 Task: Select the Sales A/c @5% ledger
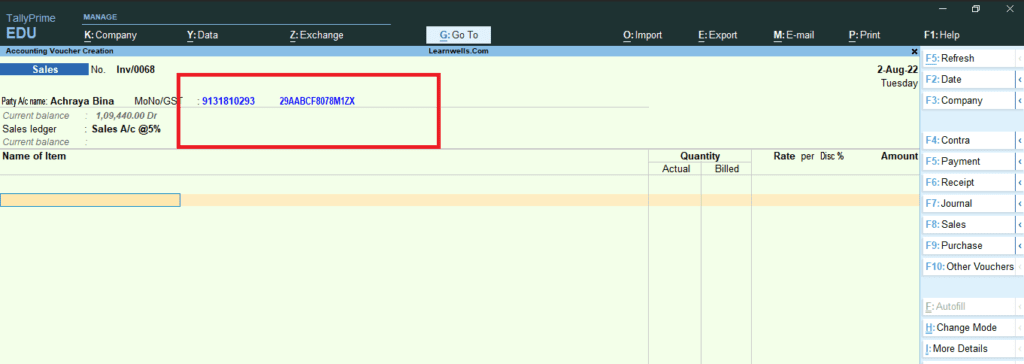pyautogui.click(x=126, y=129)
